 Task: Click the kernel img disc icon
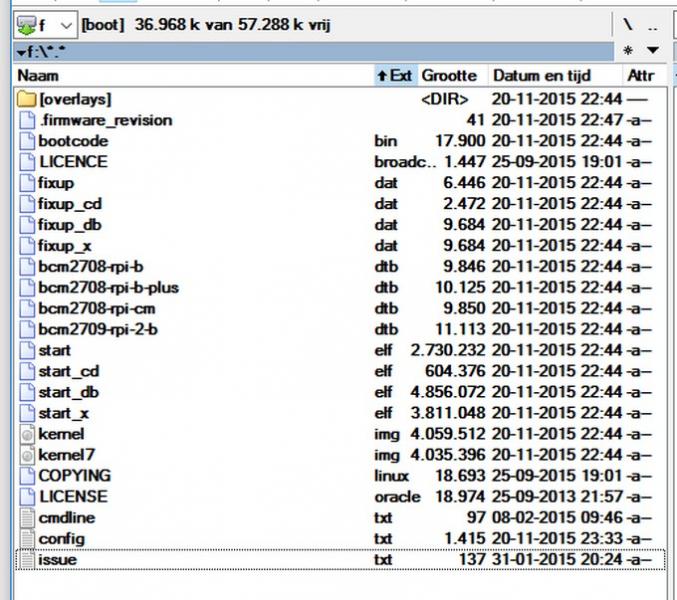pyautogui.click(x=27, y=434)
